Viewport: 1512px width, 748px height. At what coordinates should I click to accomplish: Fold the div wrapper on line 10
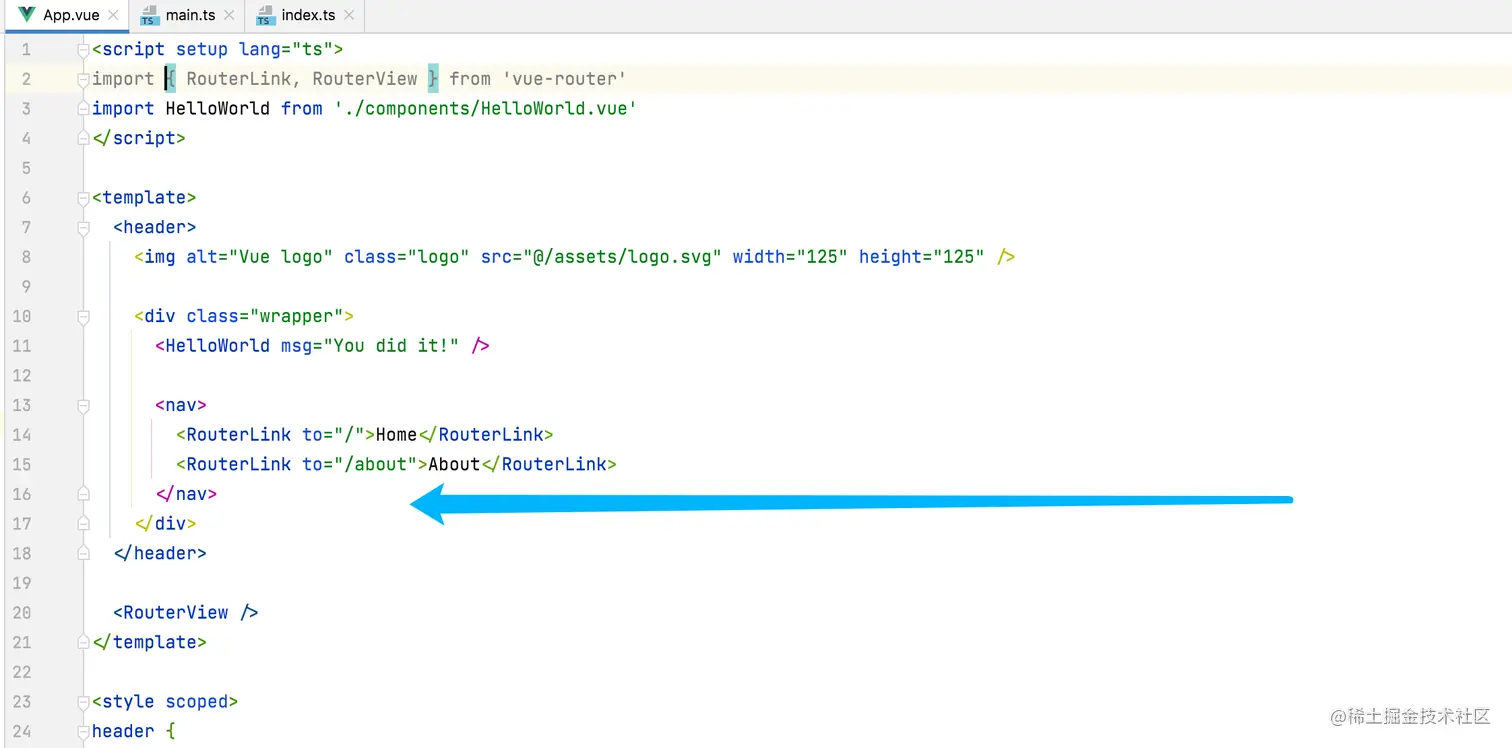[84, 316]
